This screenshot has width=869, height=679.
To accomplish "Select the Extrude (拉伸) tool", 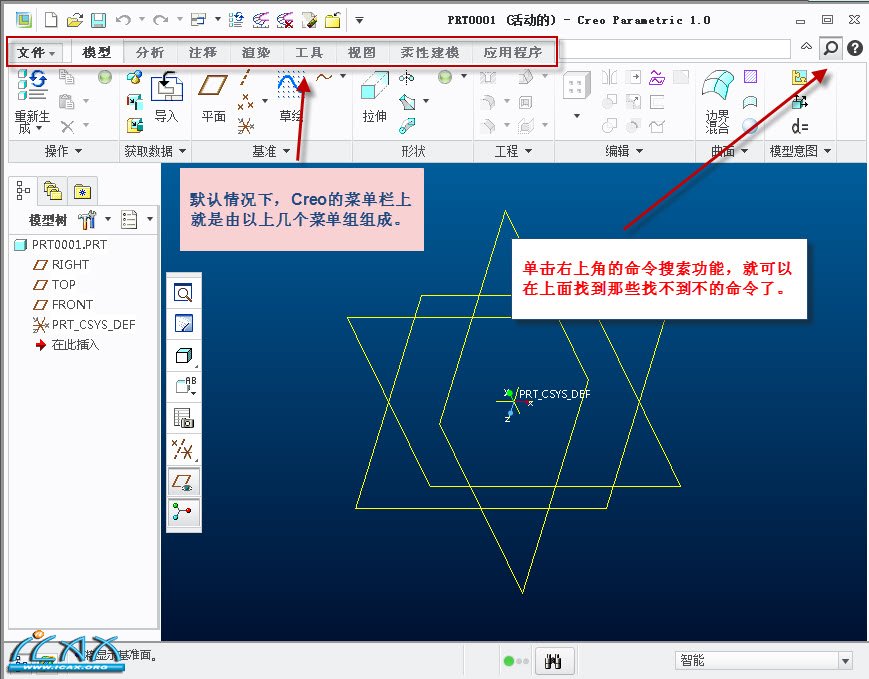I will pyautogui.click(x=375, y=98).
